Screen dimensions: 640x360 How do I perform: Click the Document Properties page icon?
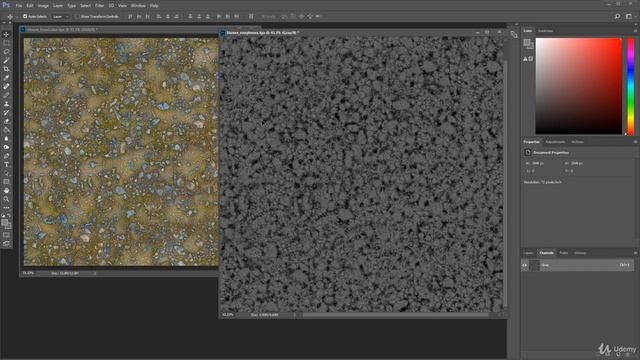coord(528,152)
